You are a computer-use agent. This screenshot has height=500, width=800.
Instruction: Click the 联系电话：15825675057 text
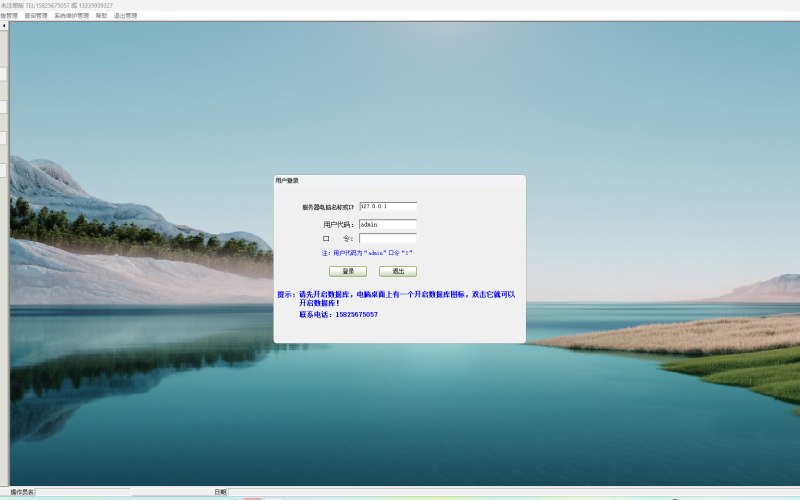click(338, 314)
